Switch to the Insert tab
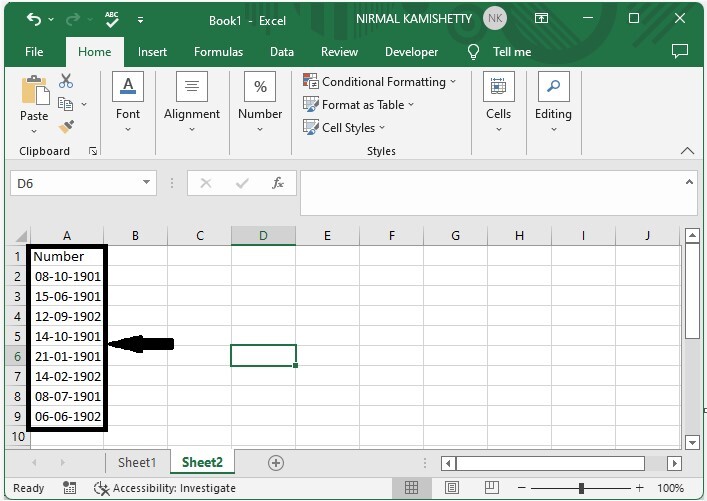Viewport: 707px width, 501px height. click(152, 52)
